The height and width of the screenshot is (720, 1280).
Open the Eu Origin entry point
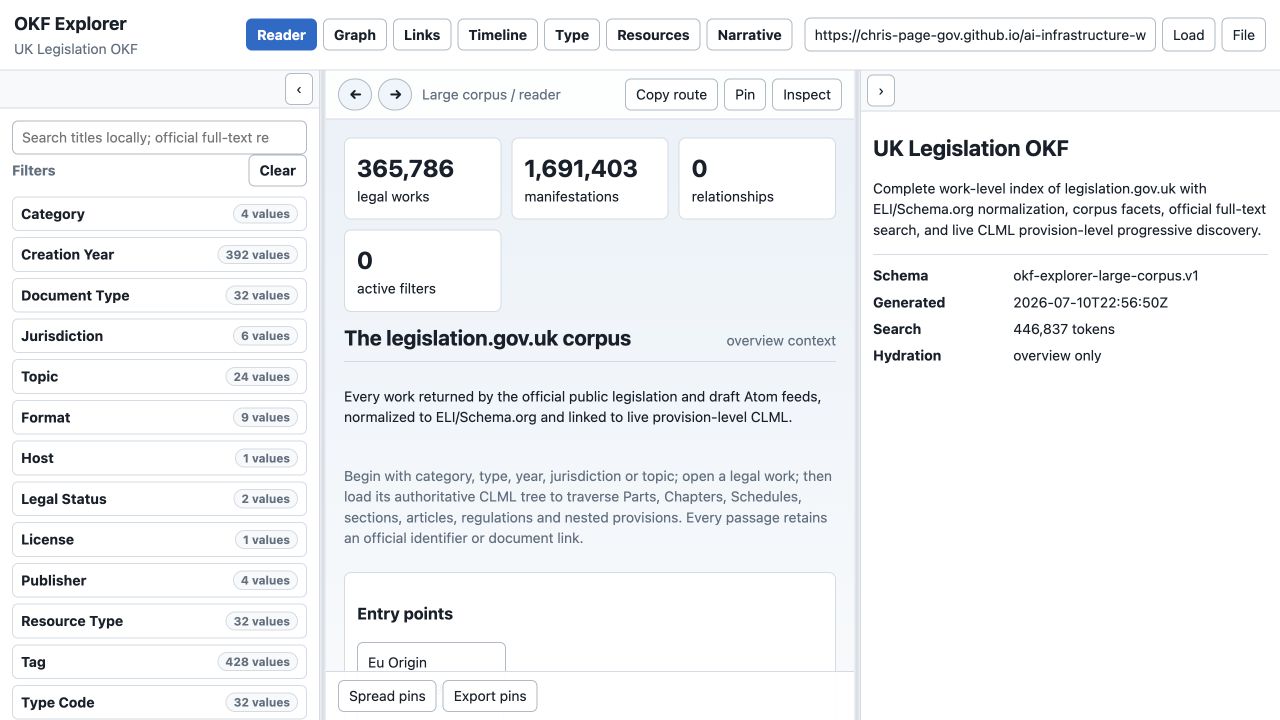coord(431,657)
